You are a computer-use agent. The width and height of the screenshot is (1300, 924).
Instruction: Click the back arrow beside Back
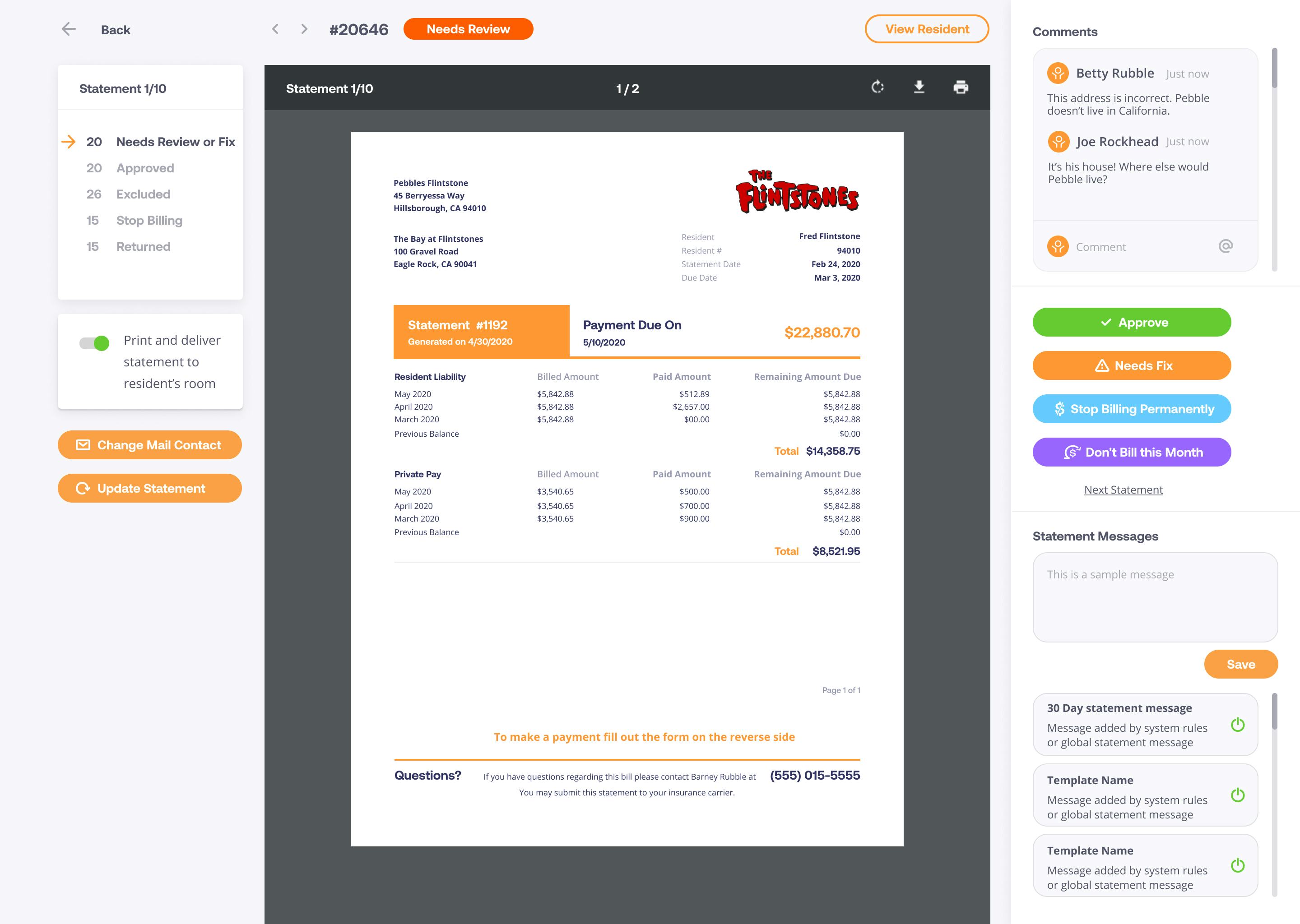click(x=68, y=29)
